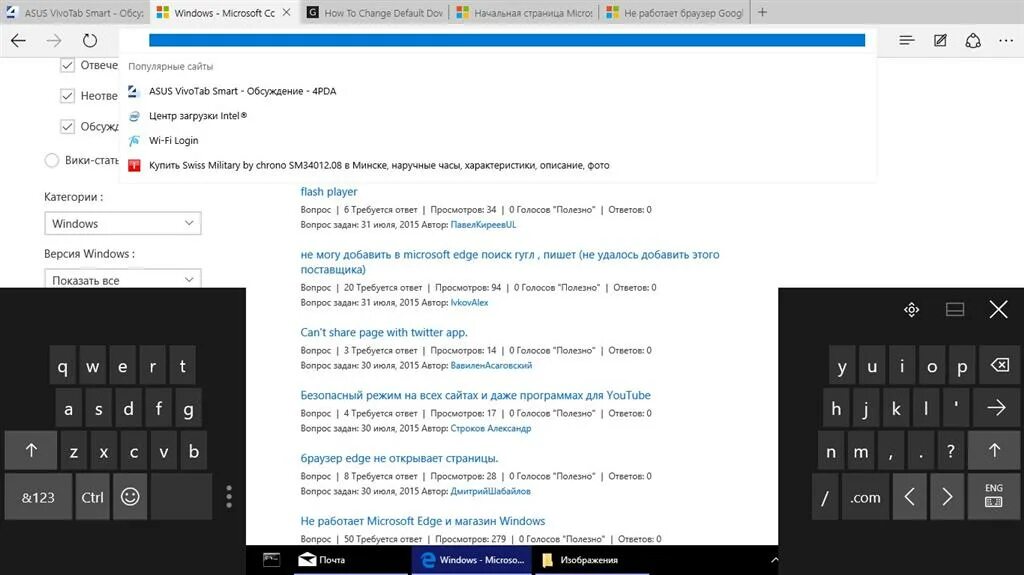Switch to the ASUS VivoTab Smart tab
This screenshot has width=1024, height=575.
coord(74,12)
